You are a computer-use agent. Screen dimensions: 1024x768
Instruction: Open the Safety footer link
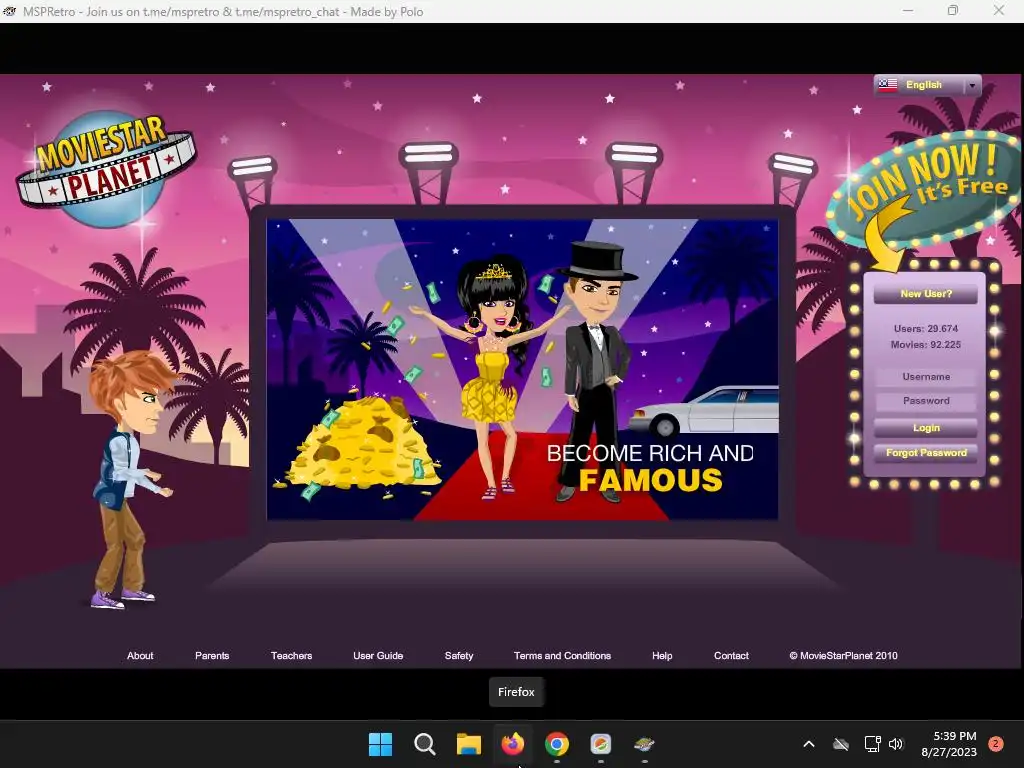tap(458, 656)
